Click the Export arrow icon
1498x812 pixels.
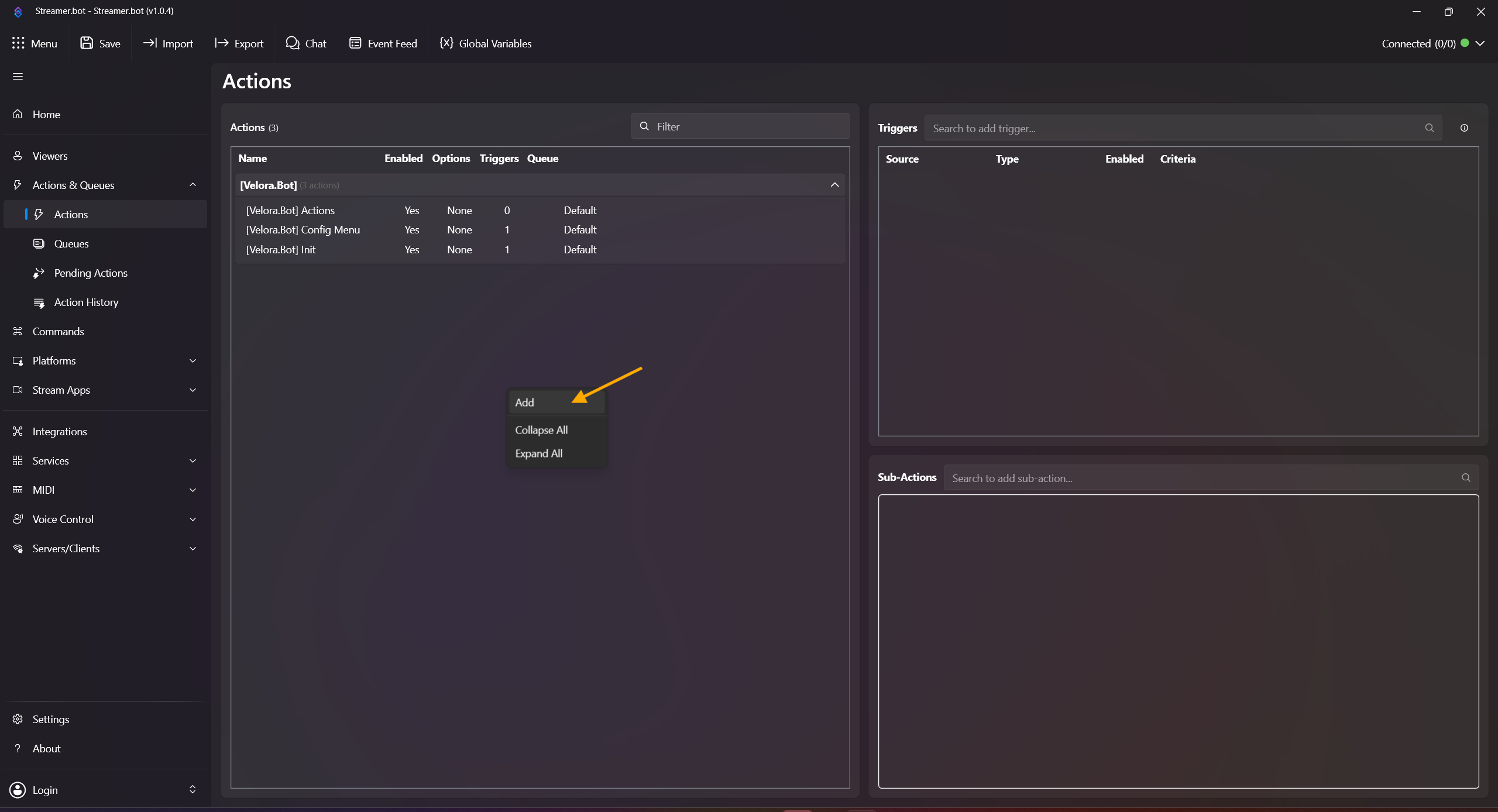221,43
